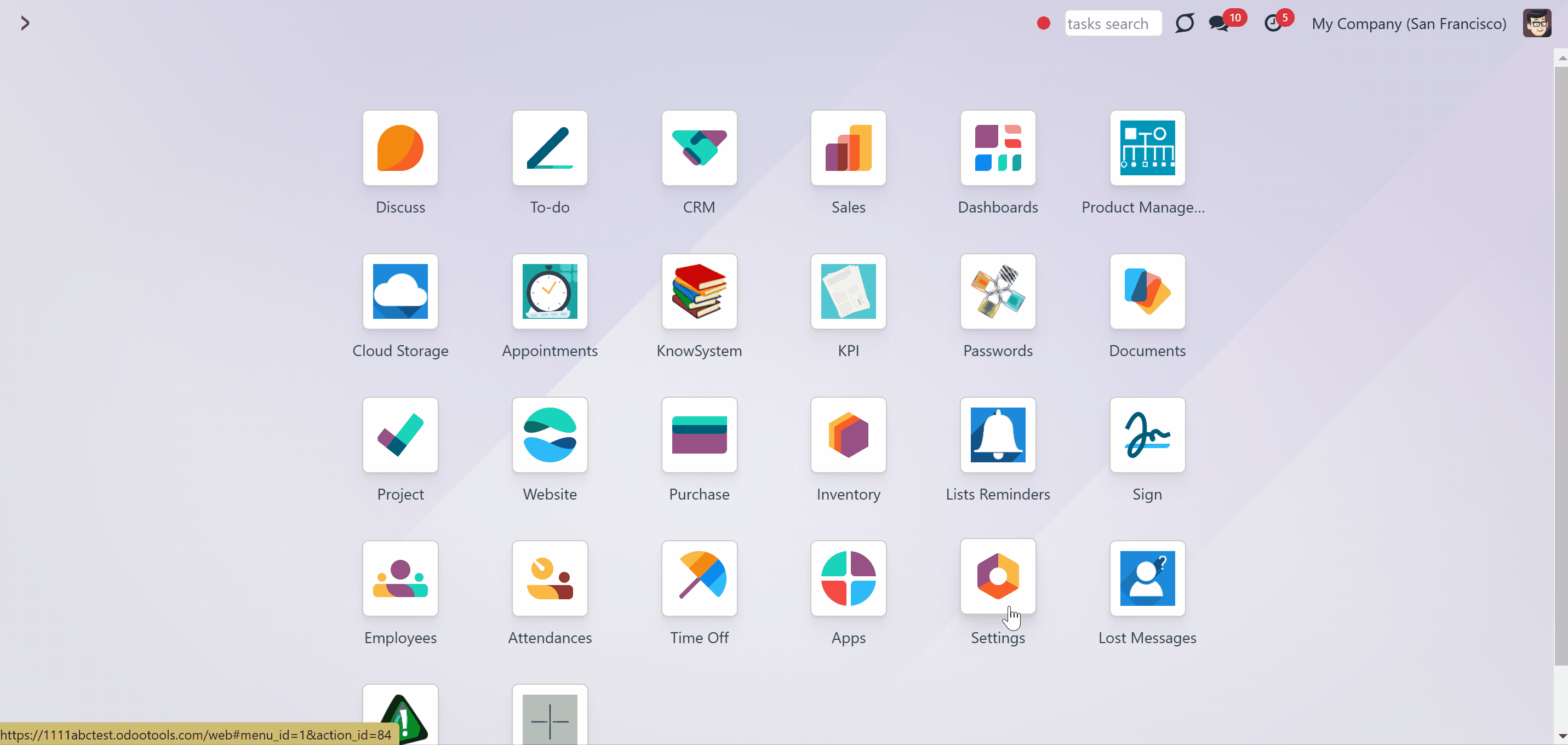Viewport: 1568px width, 745px height.
Task: Open the Lists Reminders app
Action: [x=998, y=435]
